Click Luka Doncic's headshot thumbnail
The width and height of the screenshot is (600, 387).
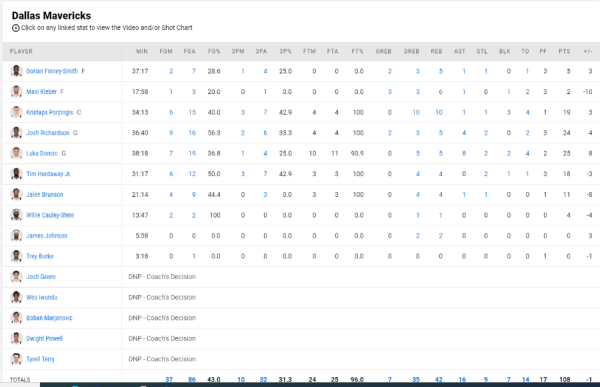coord(16,153)
